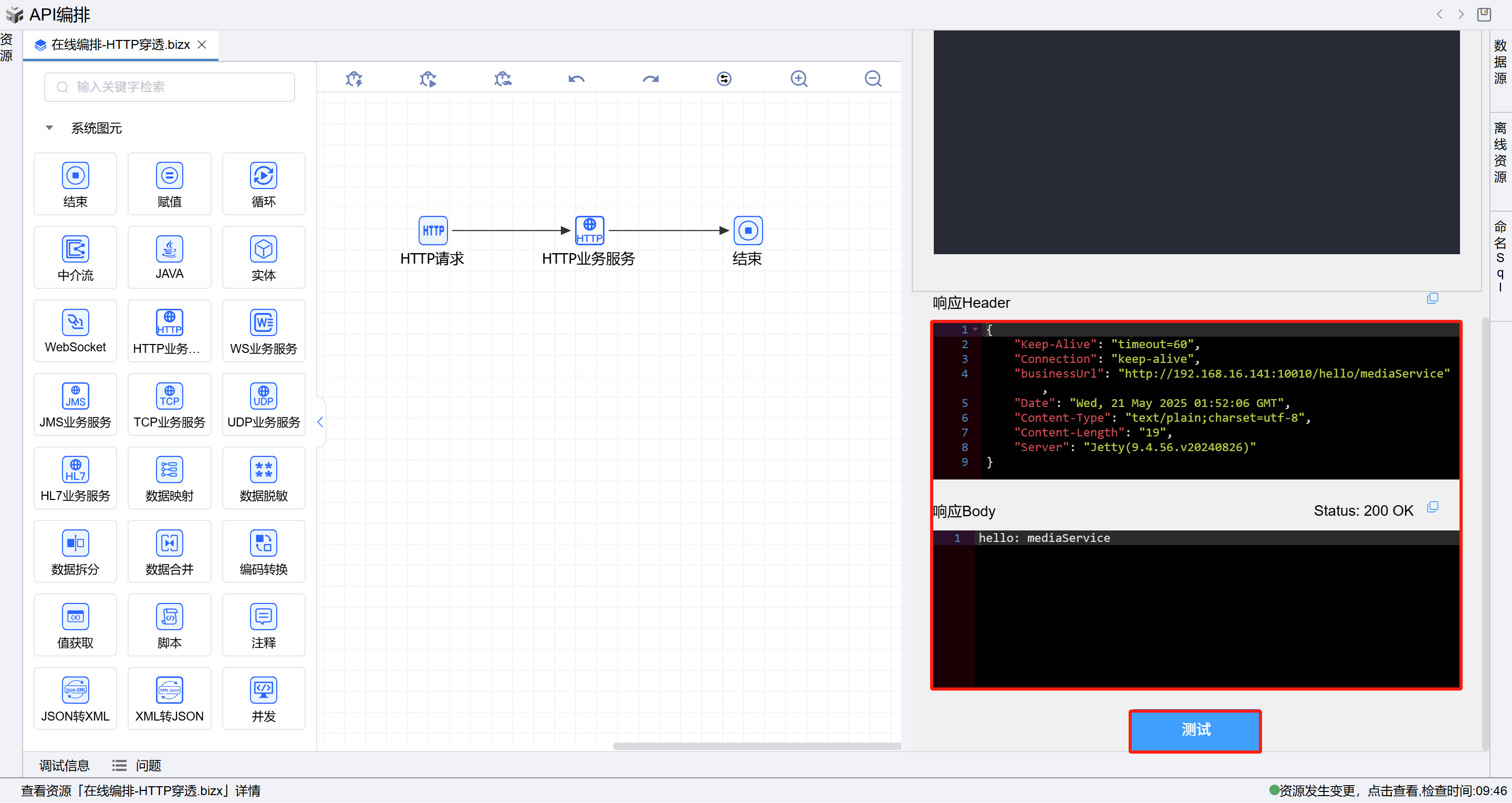Collapse the 系统图元 tree section
This screenshot has height=803, width=1512.
[49, 128]
